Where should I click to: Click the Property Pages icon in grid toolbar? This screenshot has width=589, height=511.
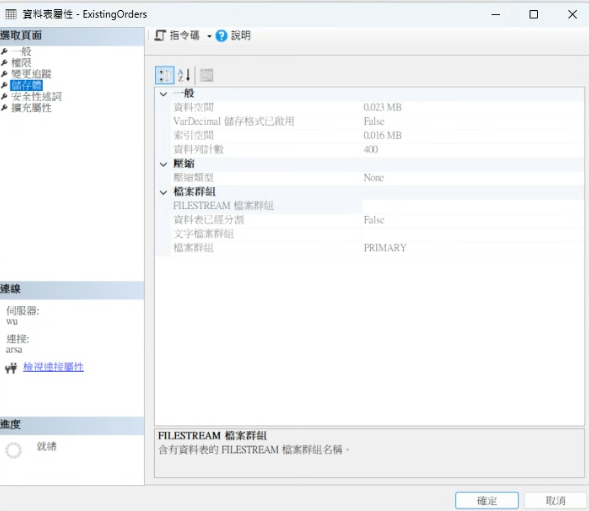(x=206, y=75)
